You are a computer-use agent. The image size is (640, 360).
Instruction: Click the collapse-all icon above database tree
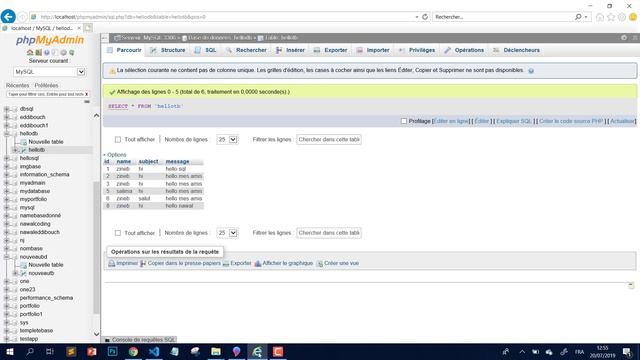(x=87, y=102)
